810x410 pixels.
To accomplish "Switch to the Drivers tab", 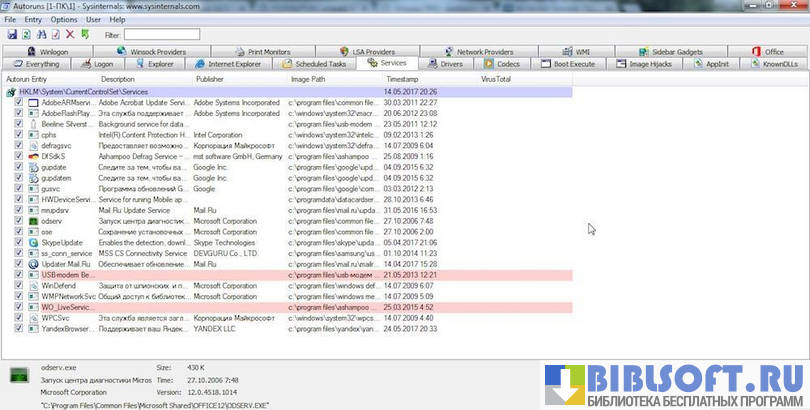I will coord(446,63).
